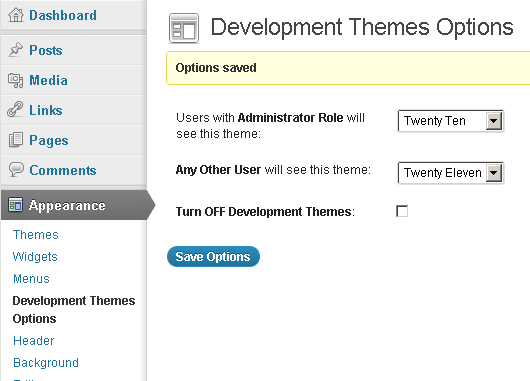Go to the Widgets submenu link
Viewport: 530px width, 381px height.
point(35,257)
